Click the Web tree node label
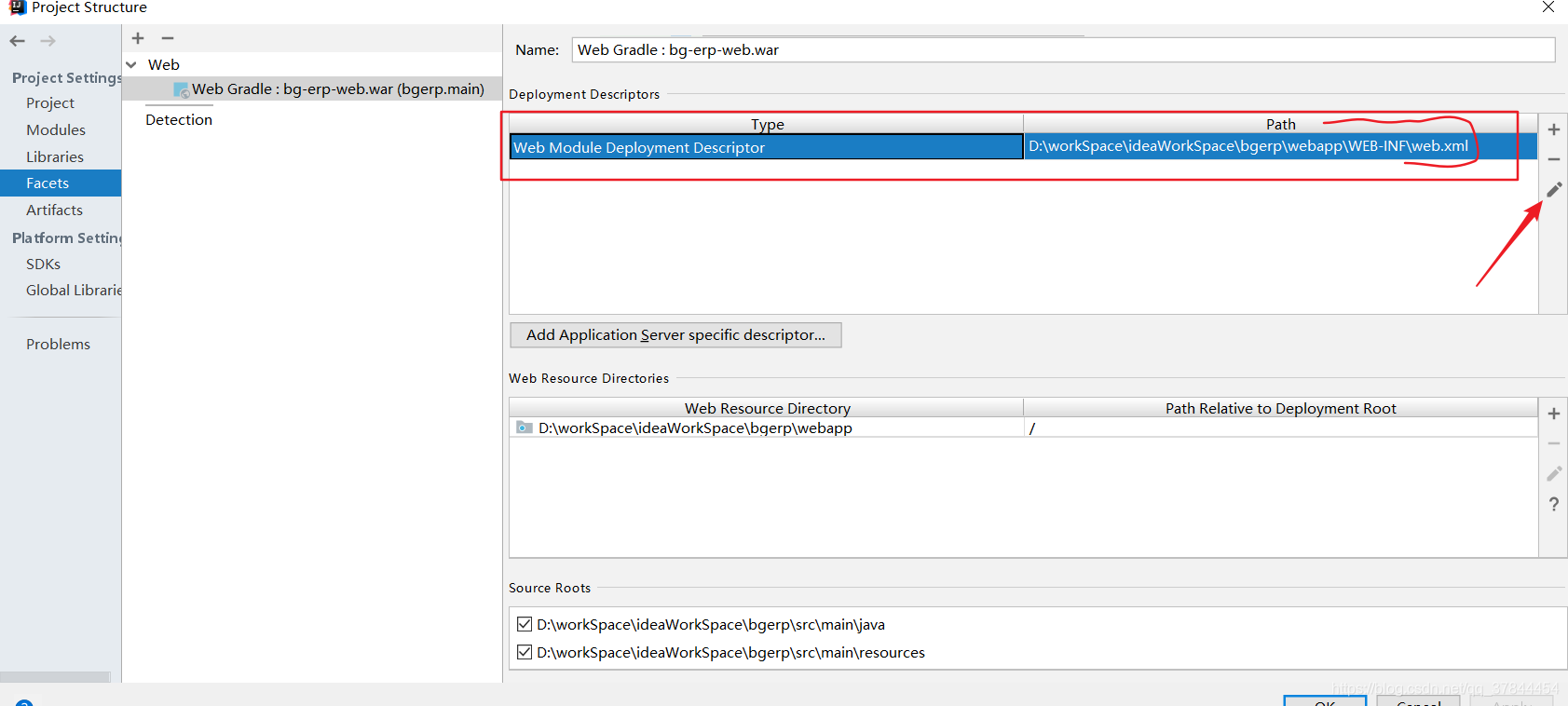The height and width of the screenshot is (706, 1568). [x=164, y=64]
